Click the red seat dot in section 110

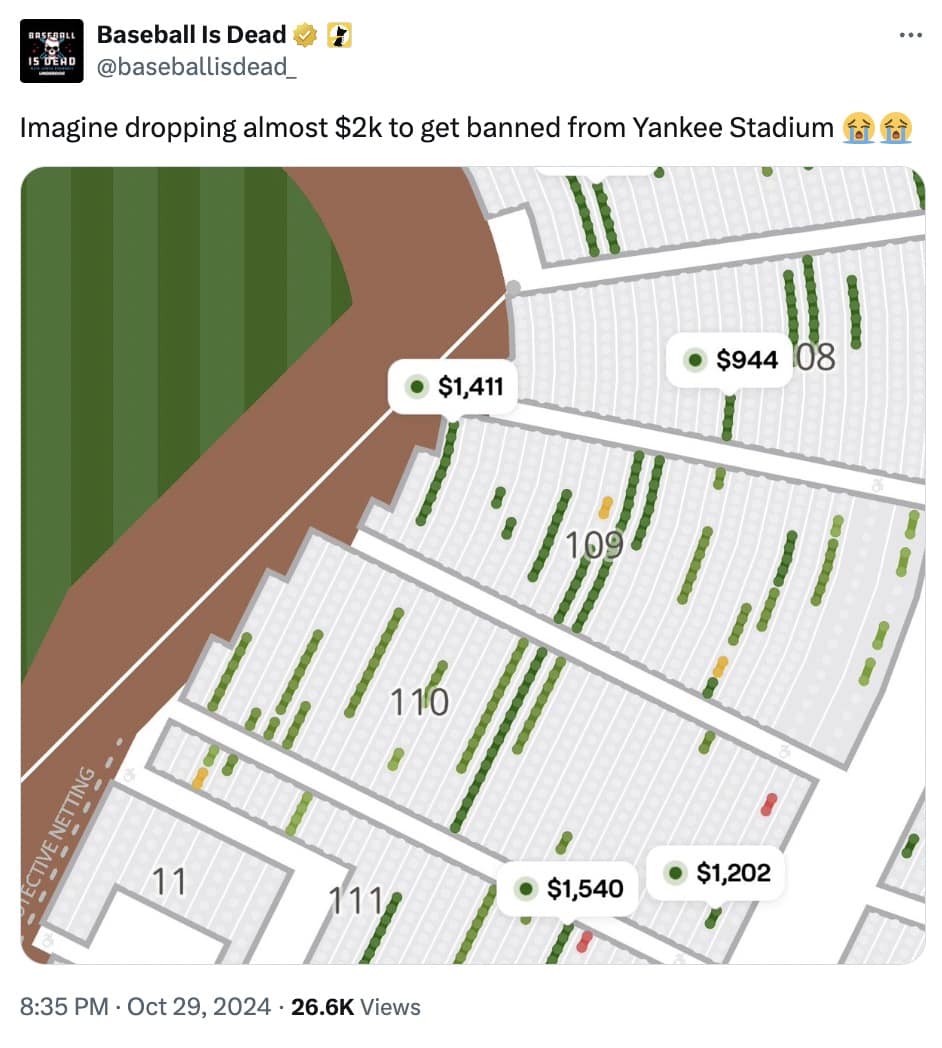click(768, 803)
